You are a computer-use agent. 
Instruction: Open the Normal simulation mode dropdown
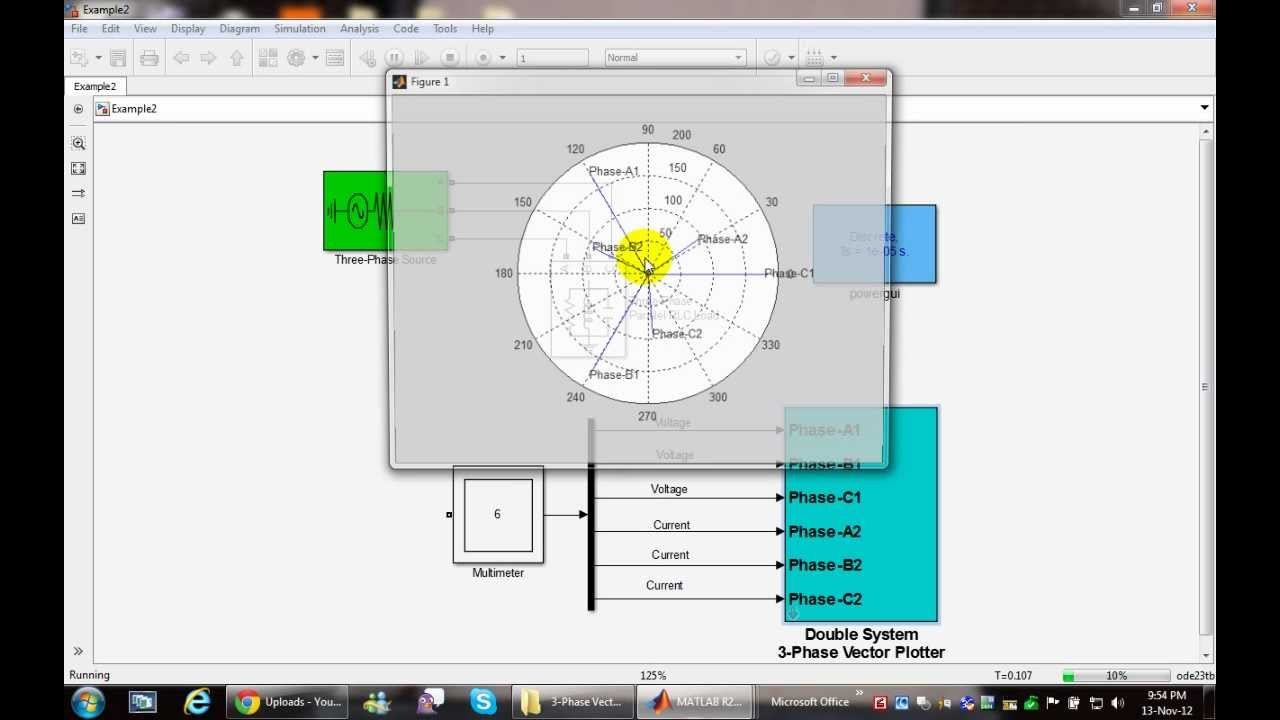pyautogui.click(x=675, y=58)
